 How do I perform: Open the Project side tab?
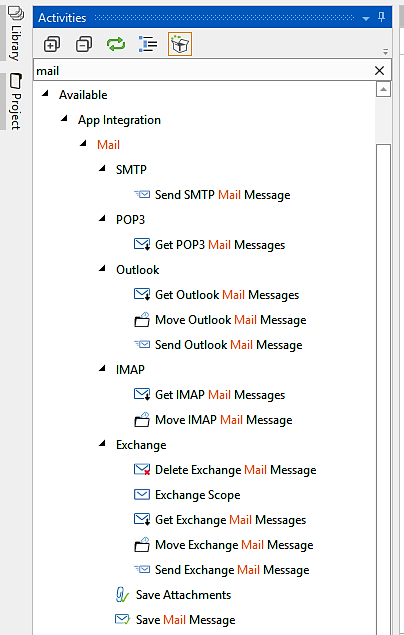click(15, 101)
